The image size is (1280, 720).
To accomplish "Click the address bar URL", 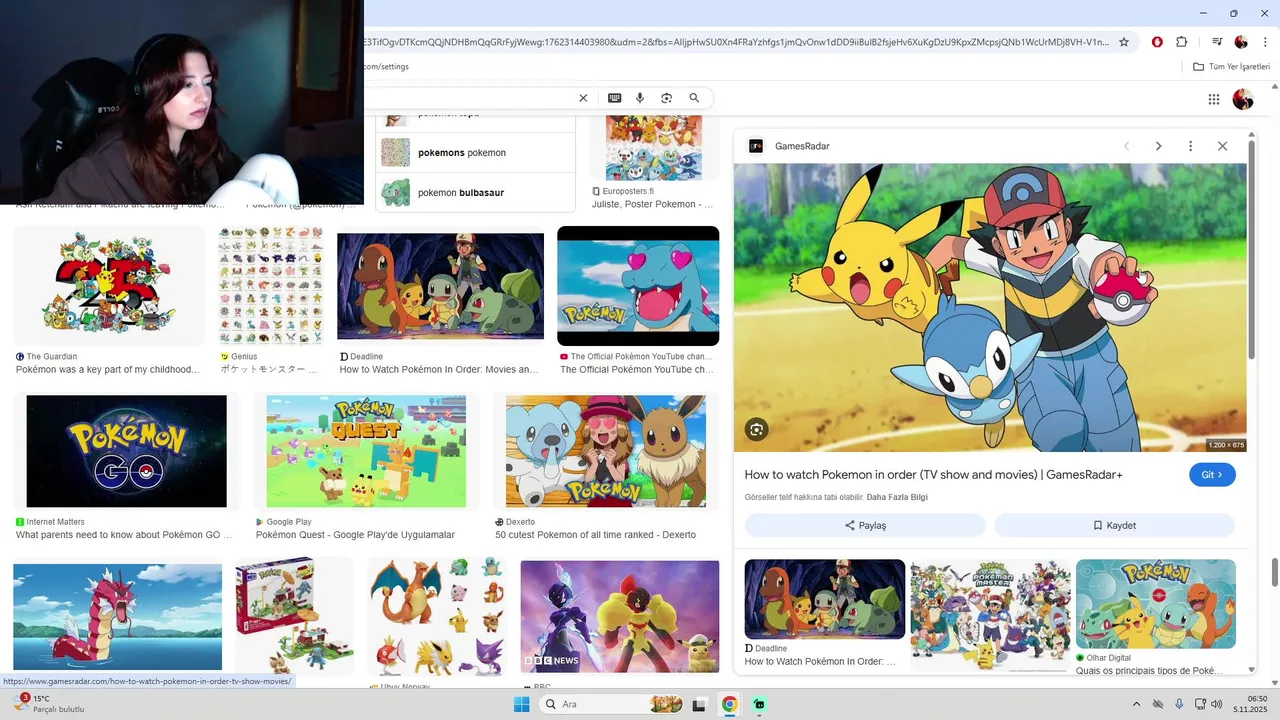I will coord(736,42).
